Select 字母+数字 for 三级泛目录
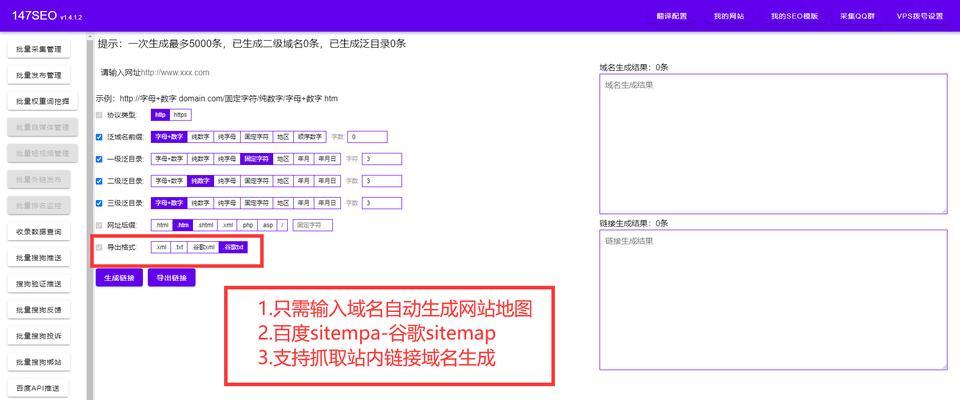Viewport: 960px width, 400px height. click(168, 203)
